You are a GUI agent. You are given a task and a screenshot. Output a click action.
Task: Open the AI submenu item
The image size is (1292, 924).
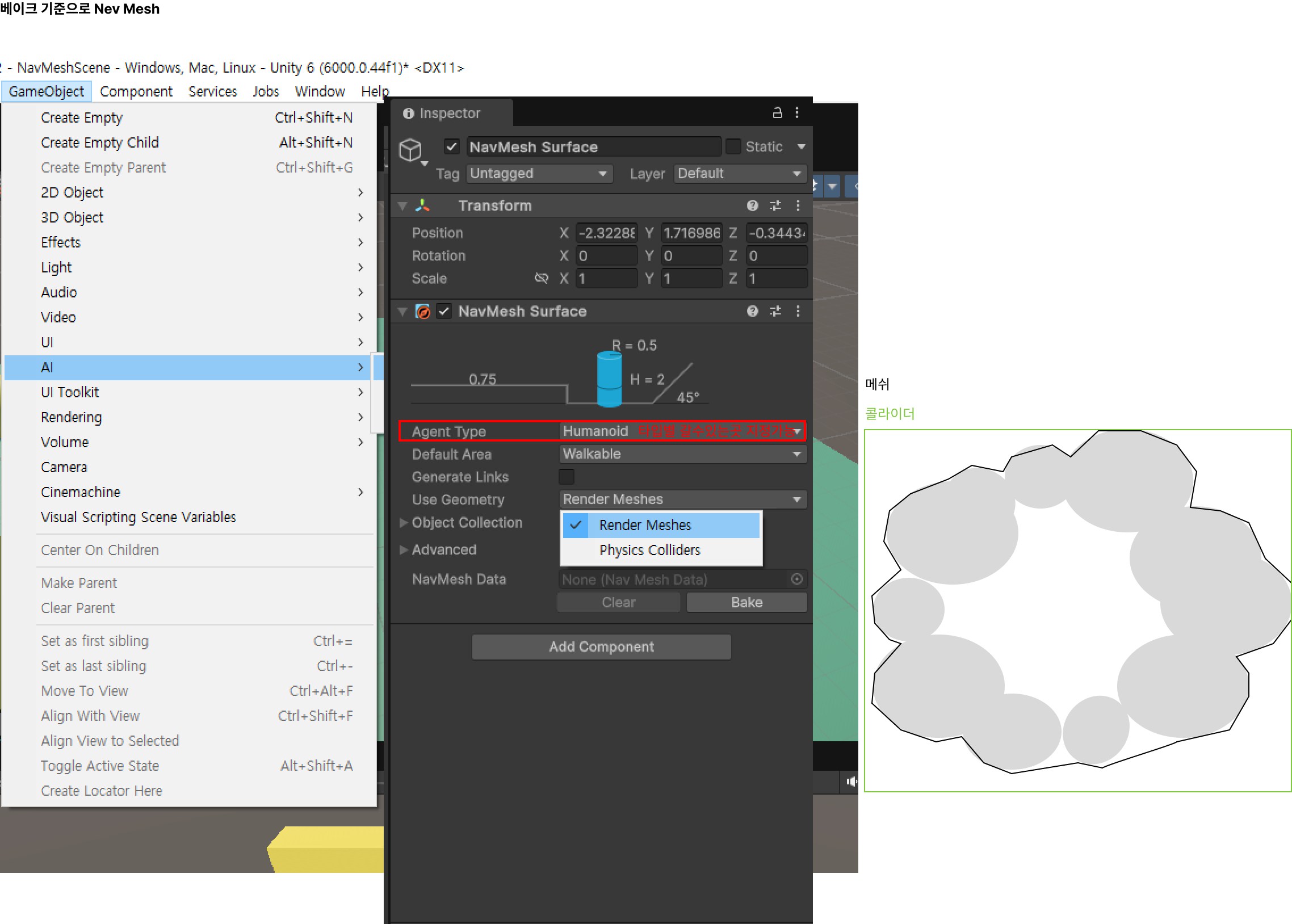(x=188, y=368)
